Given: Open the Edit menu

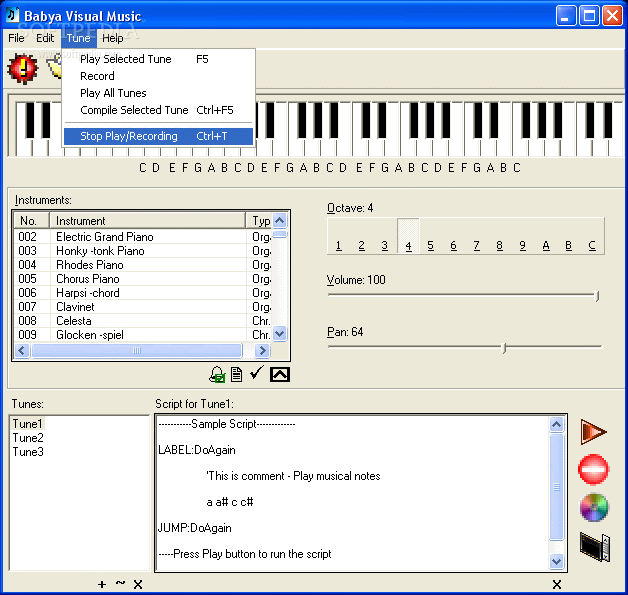Looking at the screenshot, I should coord(45,38).
